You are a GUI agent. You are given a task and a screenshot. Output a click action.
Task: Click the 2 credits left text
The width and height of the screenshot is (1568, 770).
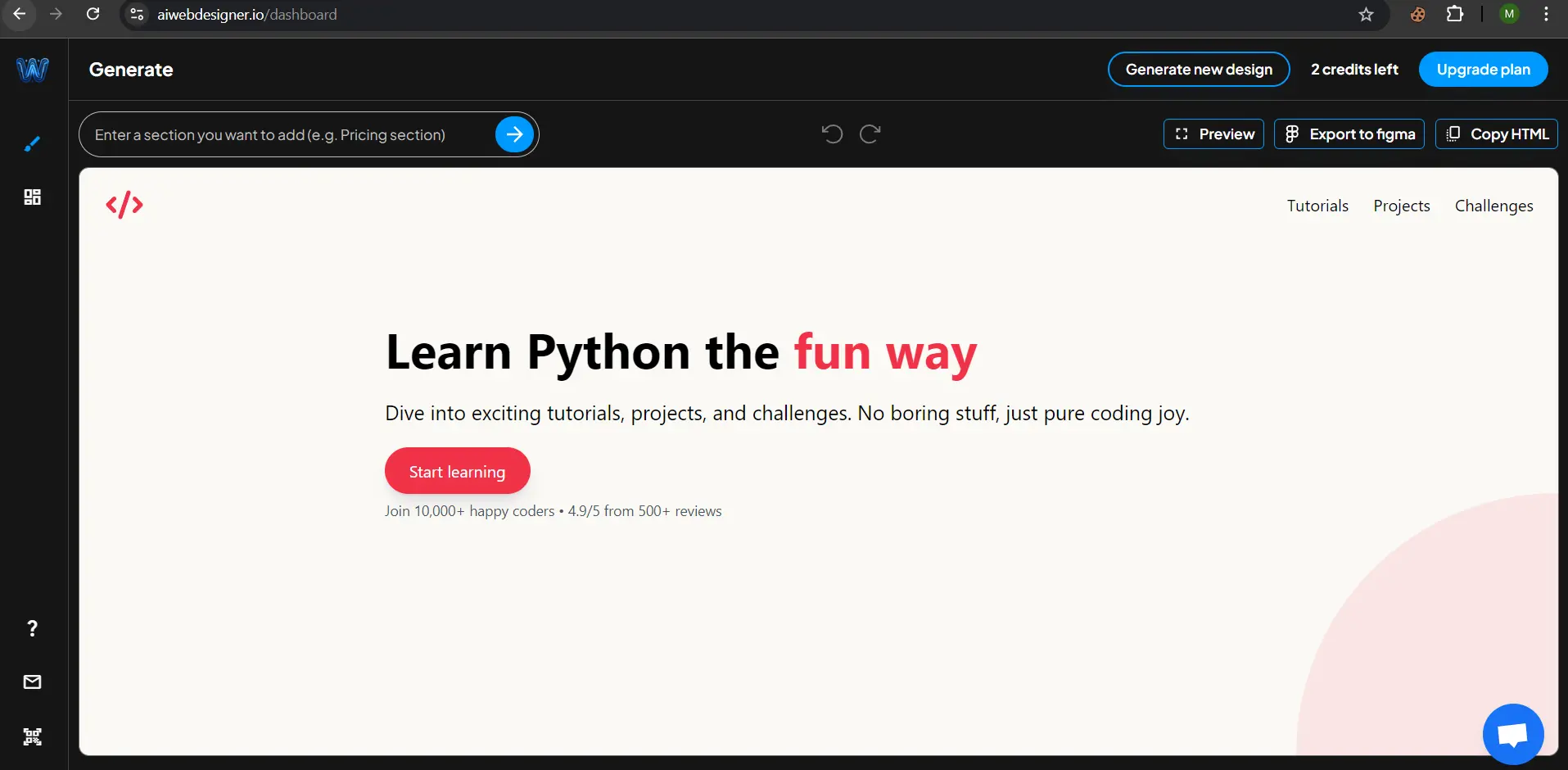[x=1354, y=70]
